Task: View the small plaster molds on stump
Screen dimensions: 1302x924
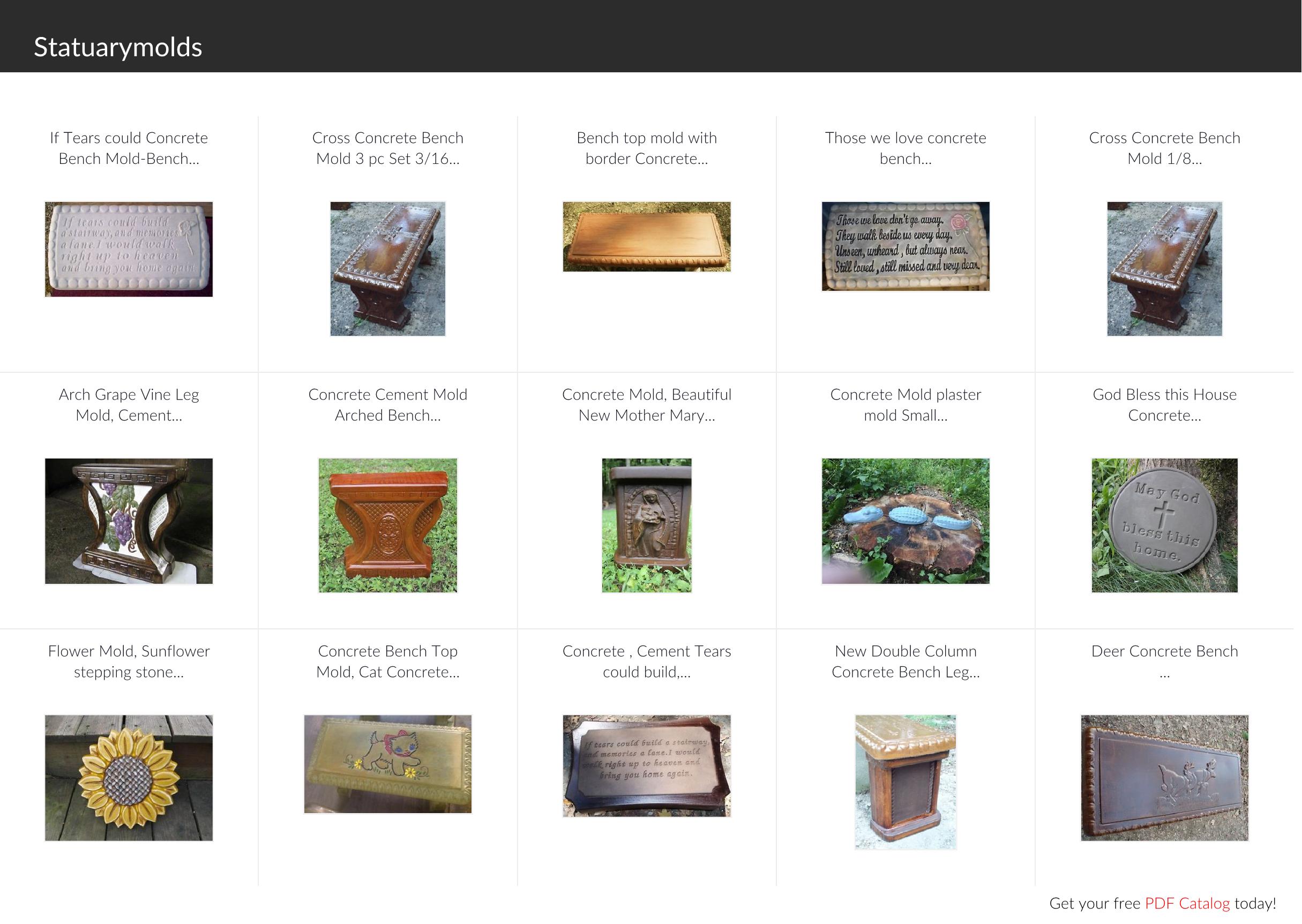Action: pos(906,521)
